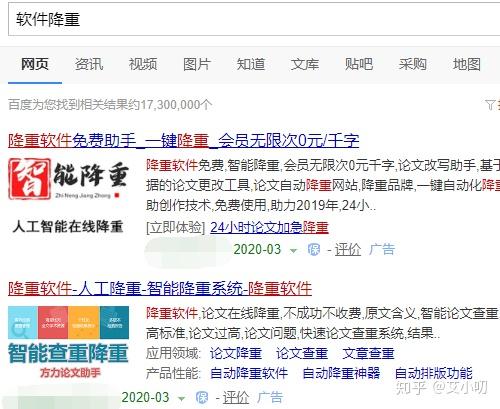The width and height of the screenshot is (500, 409).
Task: Click the search box containing 软件降重
Action: [253, 19]
